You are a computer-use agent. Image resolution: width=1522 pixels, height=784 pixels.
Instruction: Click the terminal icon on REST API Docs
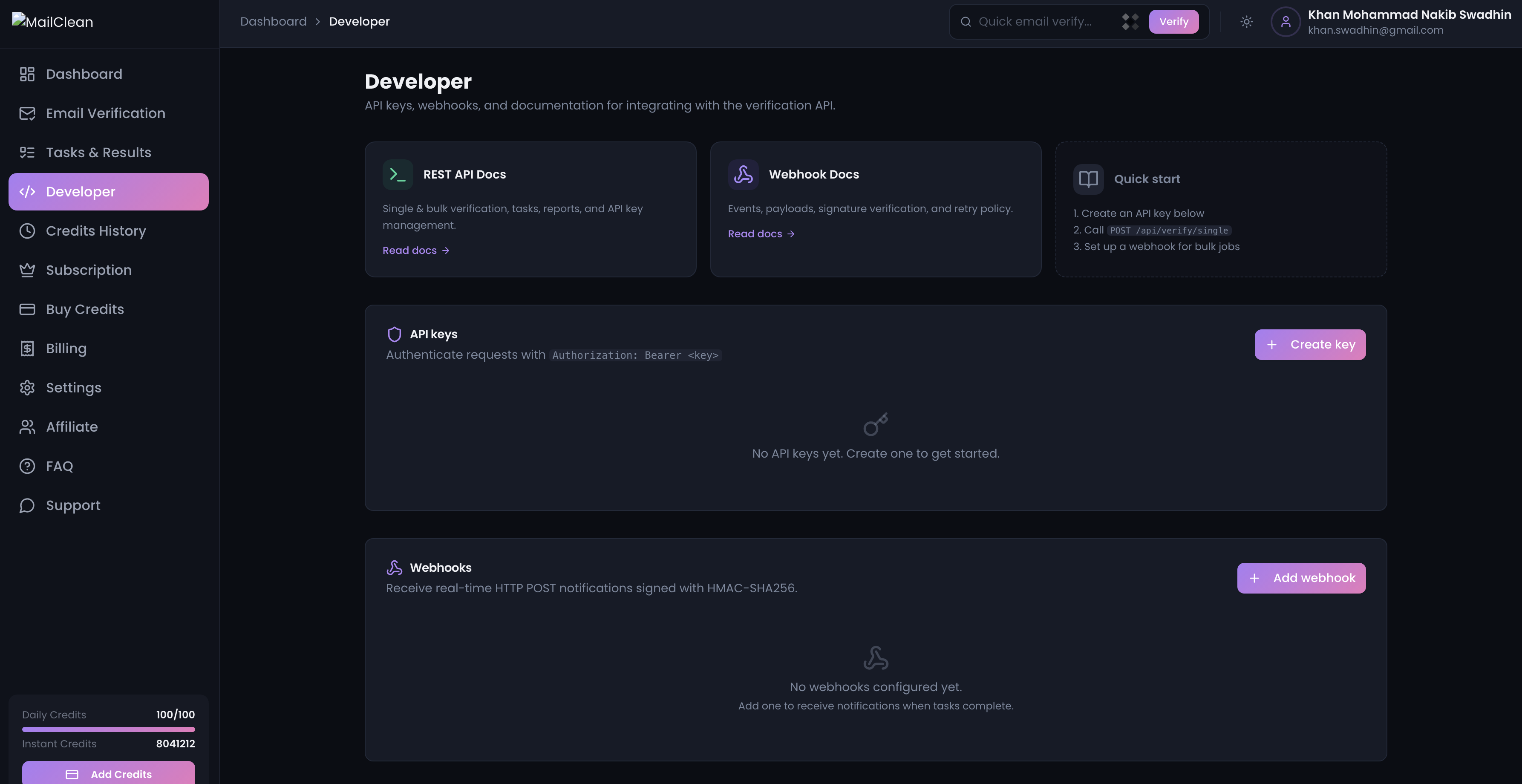coord(398,174)
